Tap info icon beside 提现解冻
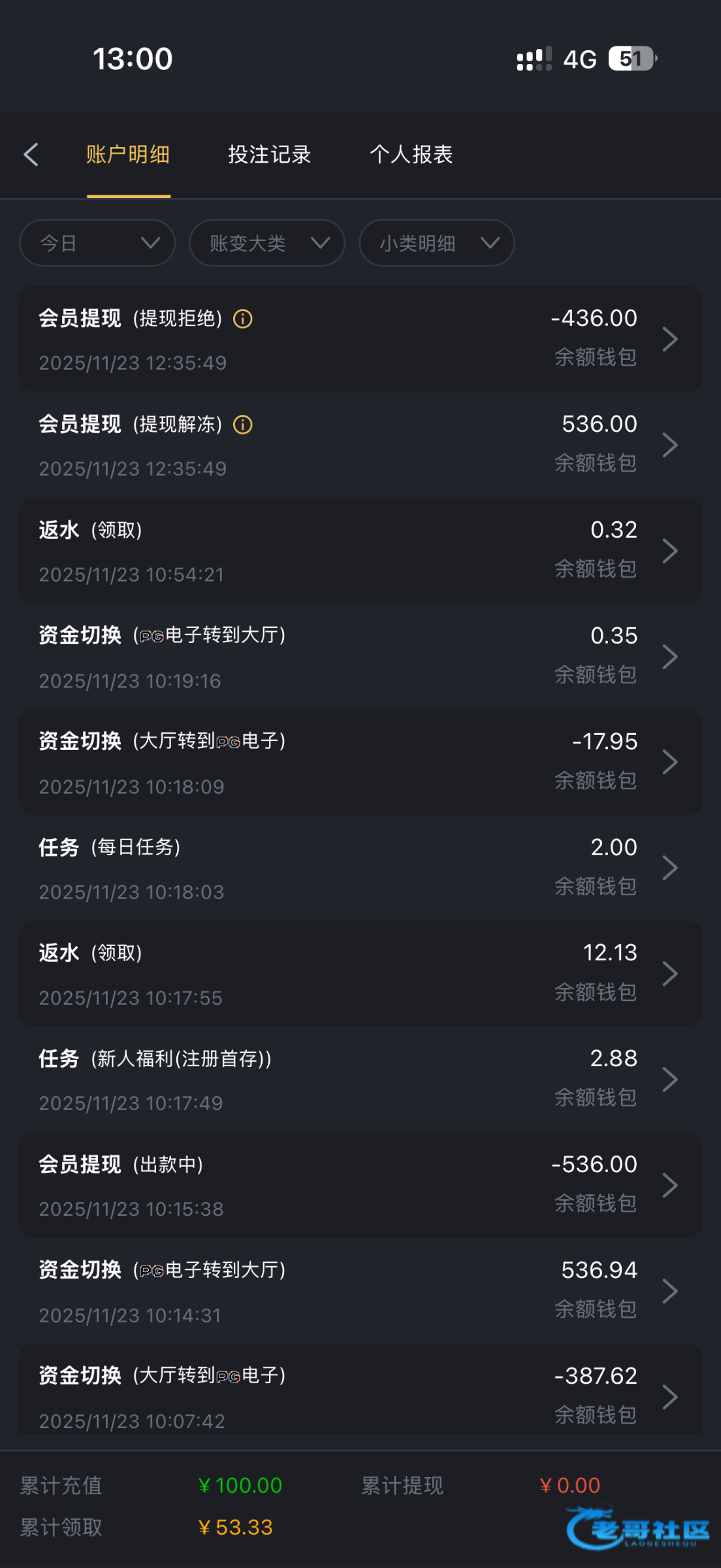This screenshot has height=1568, width=721. [x=243, y=425]
